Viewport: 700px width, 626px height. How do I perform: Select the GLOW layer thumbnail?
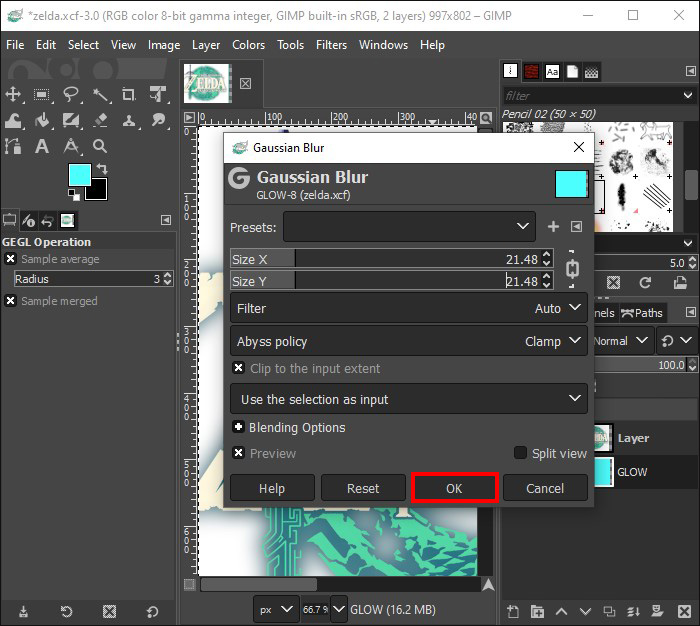pyautogui.click(x=604, y=472)
